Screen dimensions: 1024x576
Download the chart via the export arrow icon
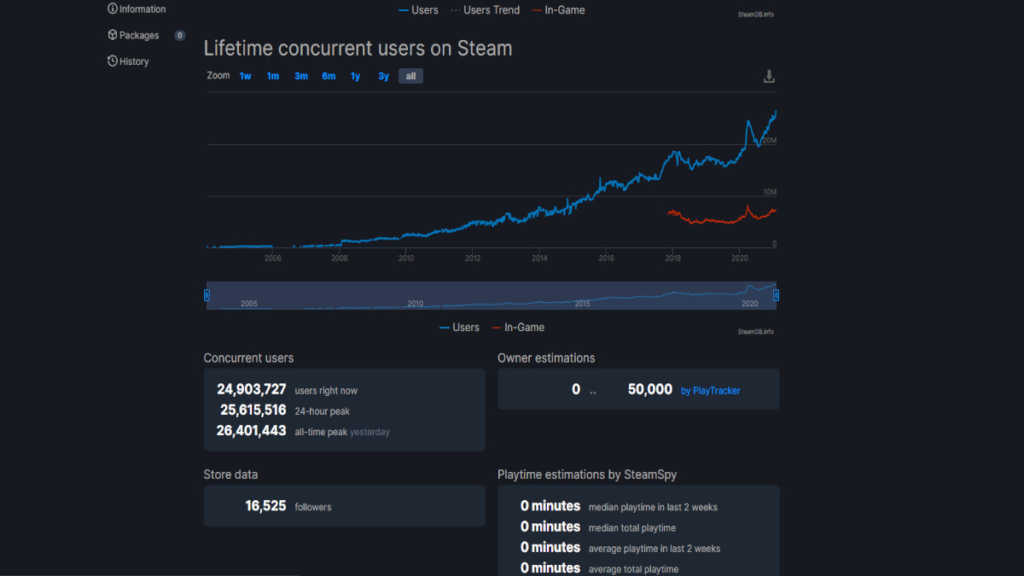(768, 75)
